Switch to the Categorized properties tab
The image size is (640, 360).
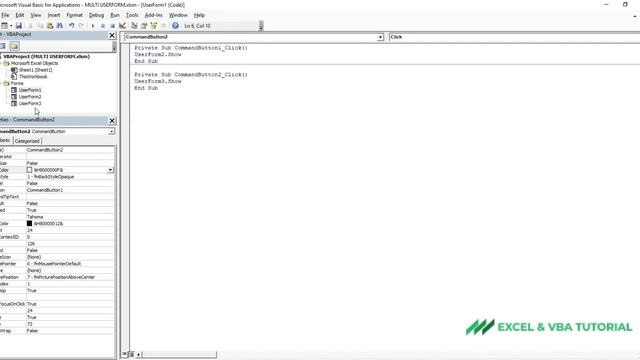click(27, 141)
